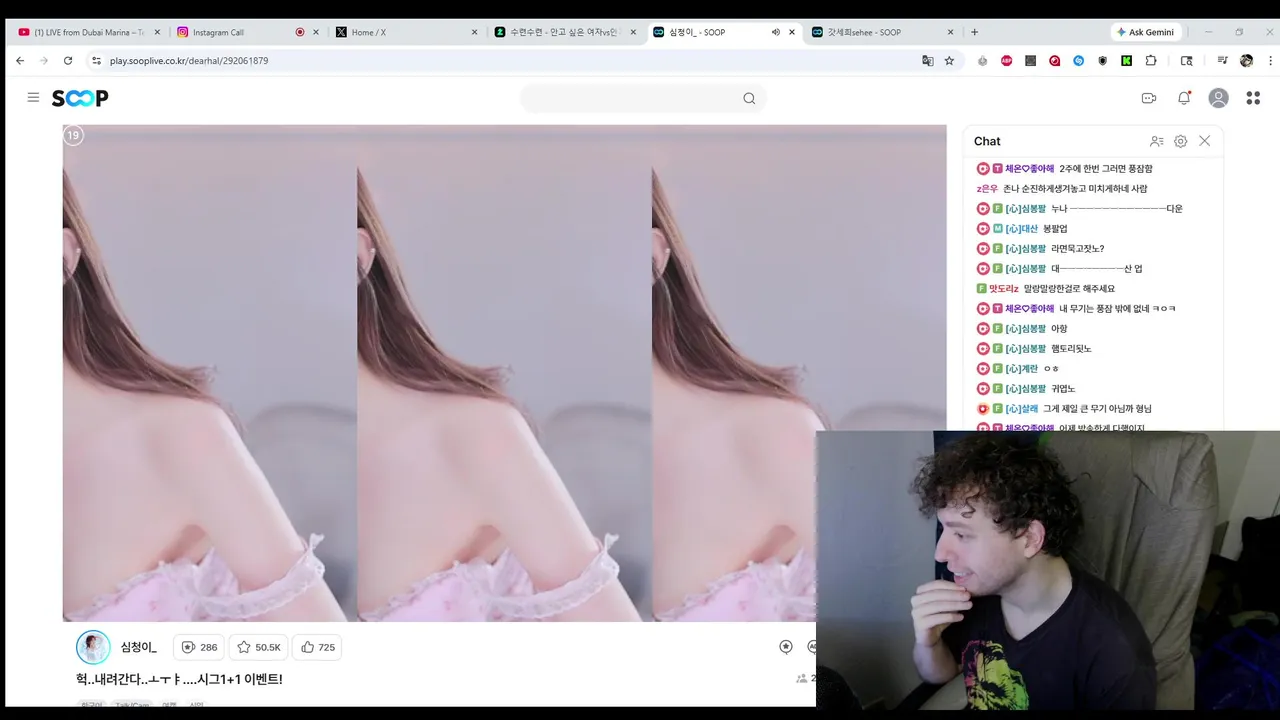Click the SOOP logo
Screen dimensions: 1280x720
click(x=80, y=98)
